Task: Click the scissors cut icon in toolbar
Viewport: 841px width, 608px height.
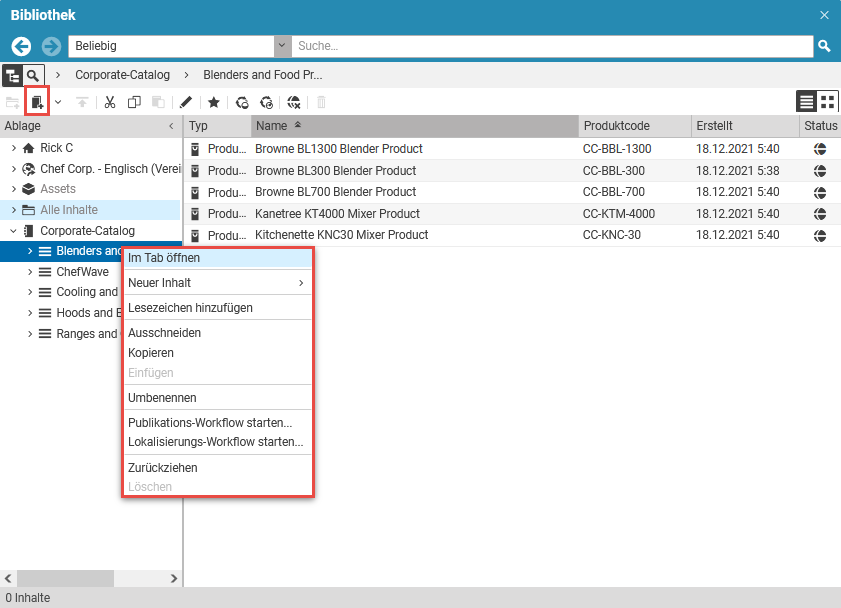Action: (x=110, y=102)
